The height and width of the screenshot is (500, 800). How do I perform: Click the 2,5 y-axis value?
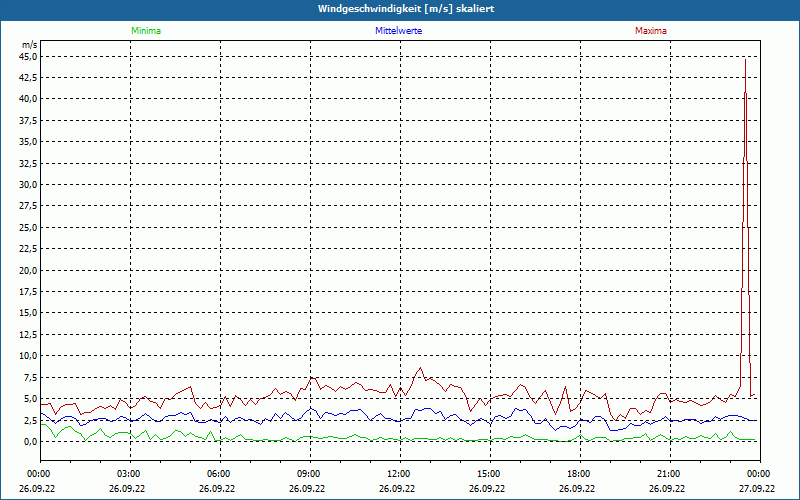(31, 420)
